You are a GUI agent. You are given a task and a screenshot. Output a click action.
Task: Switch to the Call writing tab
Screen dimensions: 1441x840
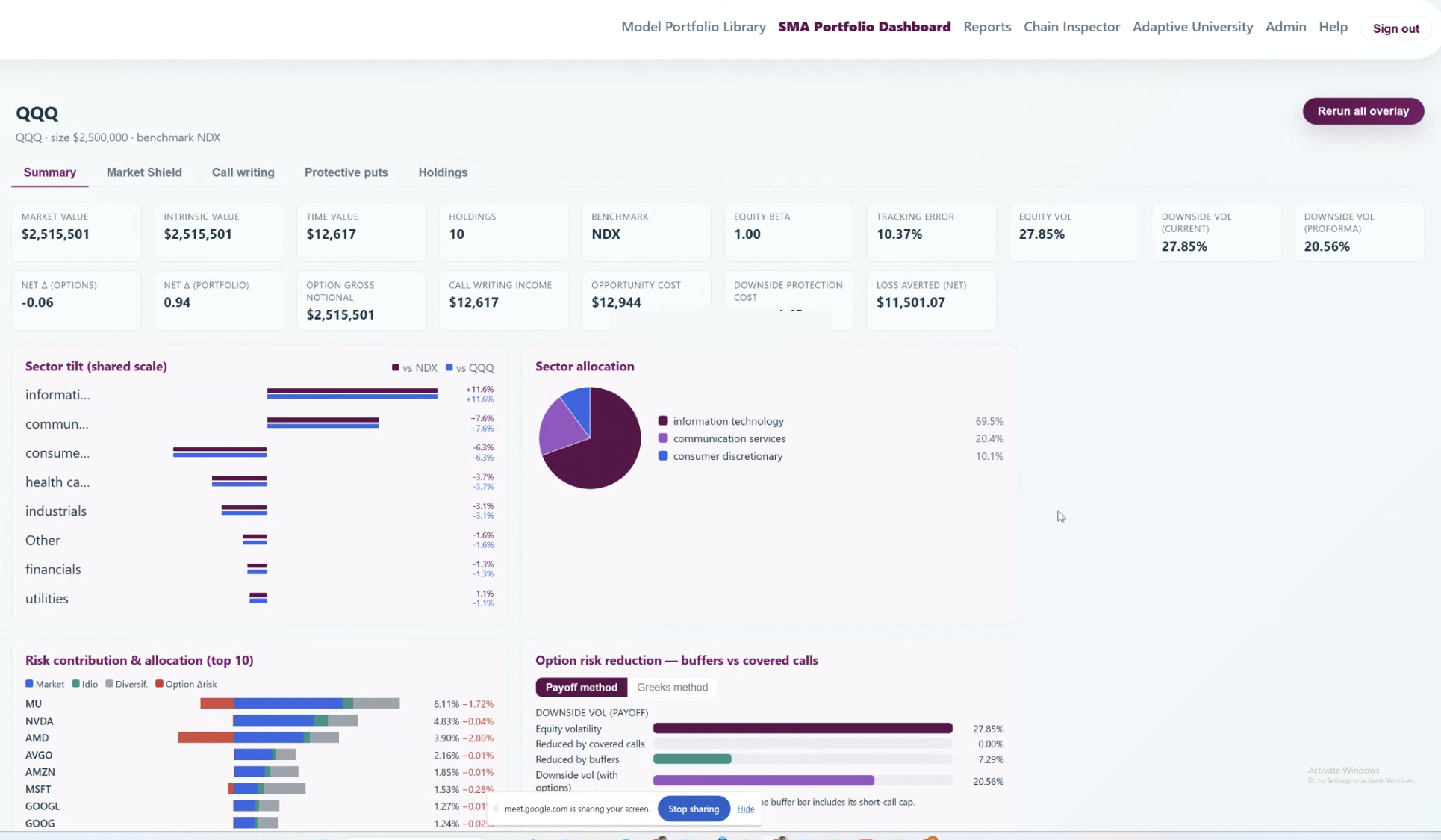pyautogui.click(x=243, y=172)
